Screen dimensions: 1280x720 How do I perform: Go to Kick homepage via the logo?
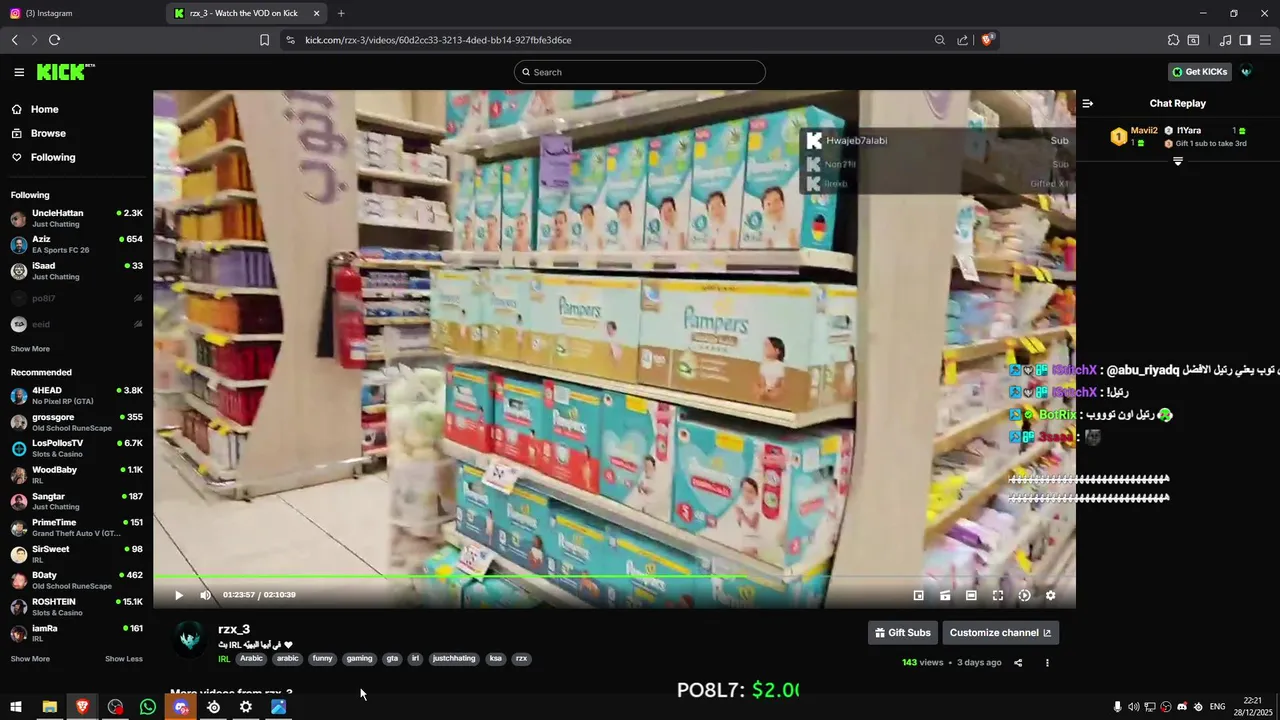pos(66,72)
